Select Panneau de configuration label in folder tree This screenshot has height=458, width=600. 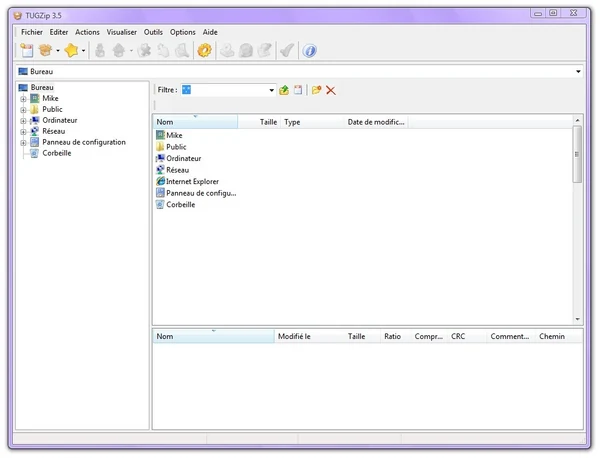[84, 142]
